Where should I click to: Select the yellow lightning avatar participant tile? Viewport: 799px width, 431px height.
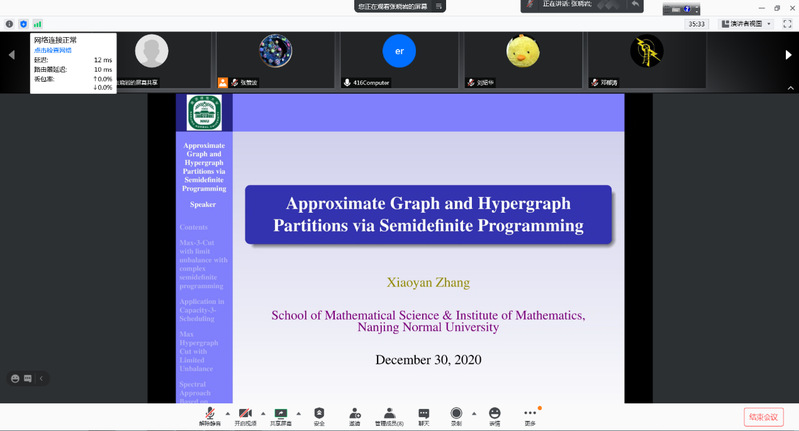click(x=647, y=60)
